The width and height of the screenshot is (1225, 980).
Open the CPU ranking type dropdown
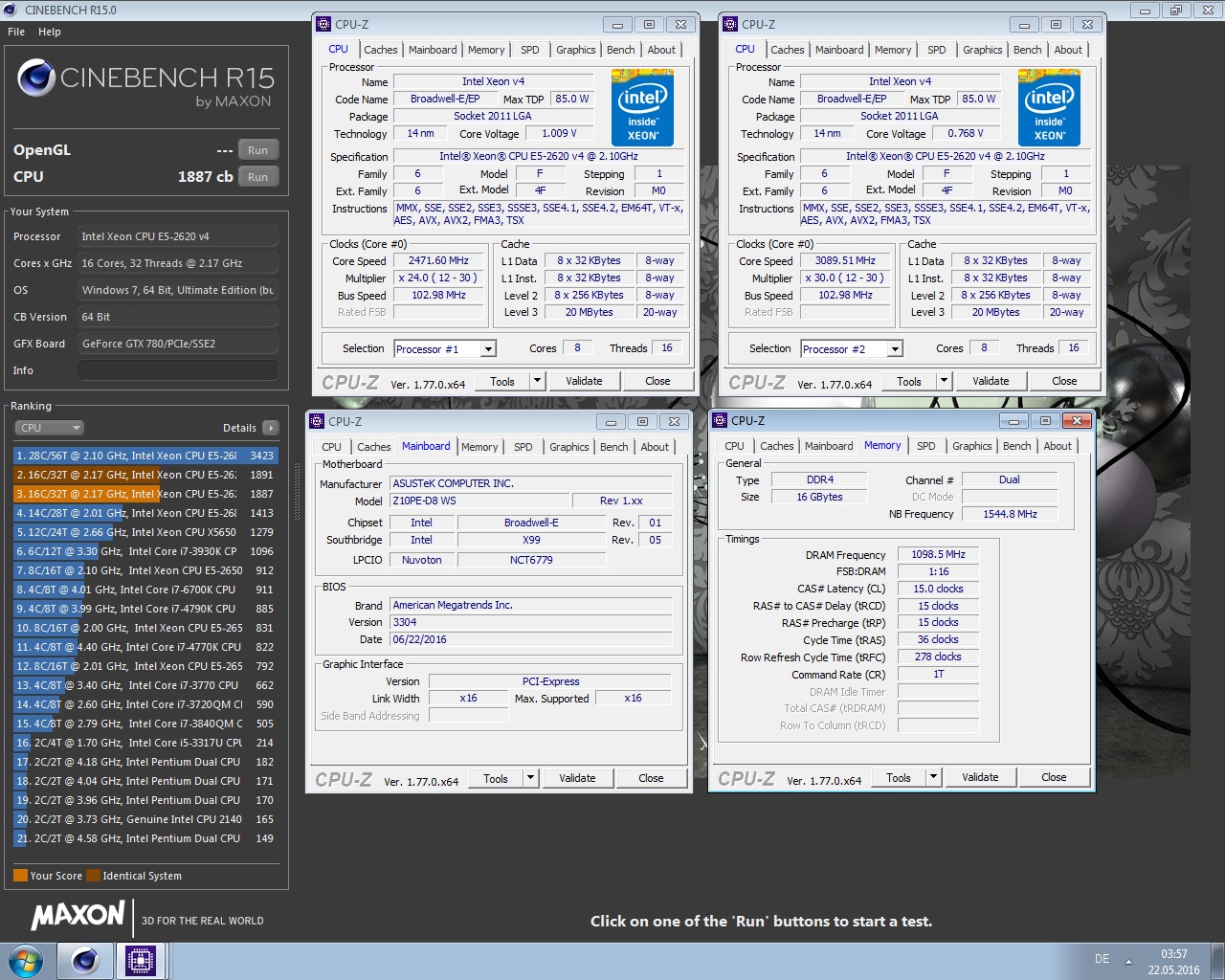[50, 428]
